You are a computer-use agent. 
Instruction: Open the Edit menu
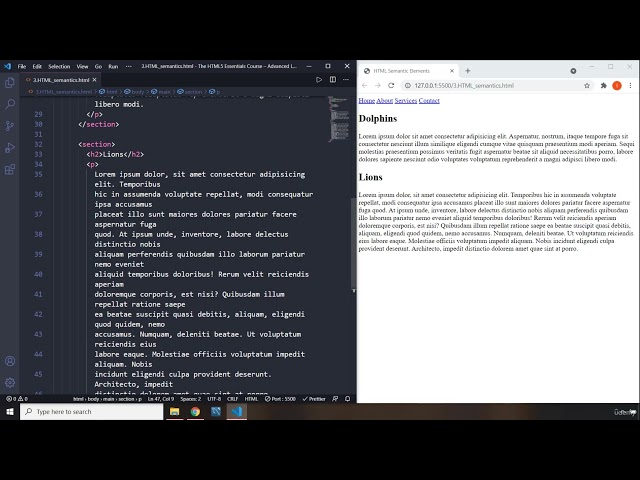pos(37,66)
